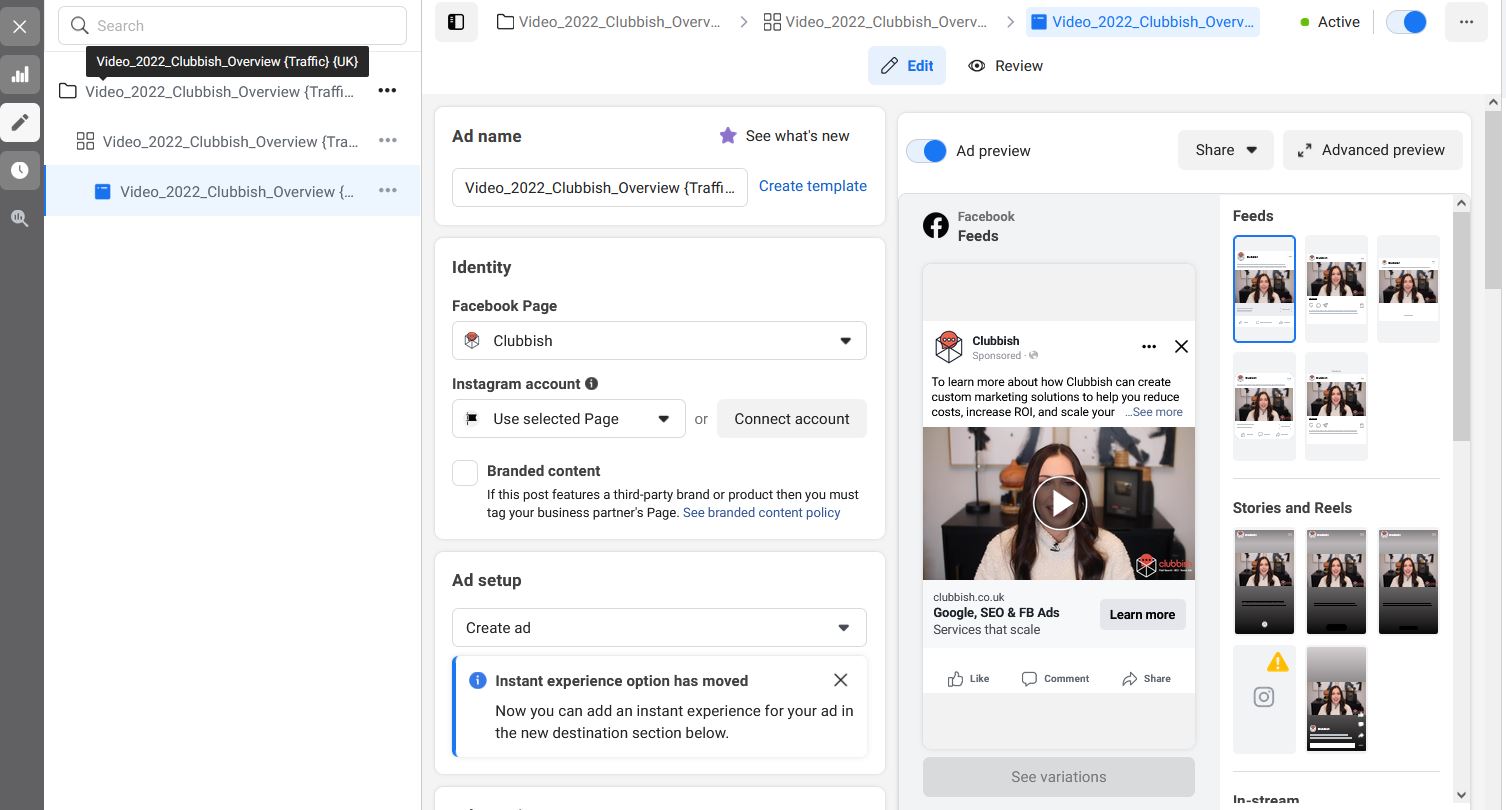This screenshot has height=810, width=1506.
Task: Click the Clubbish logo in preview post
Action: click(x=948, y=347)
